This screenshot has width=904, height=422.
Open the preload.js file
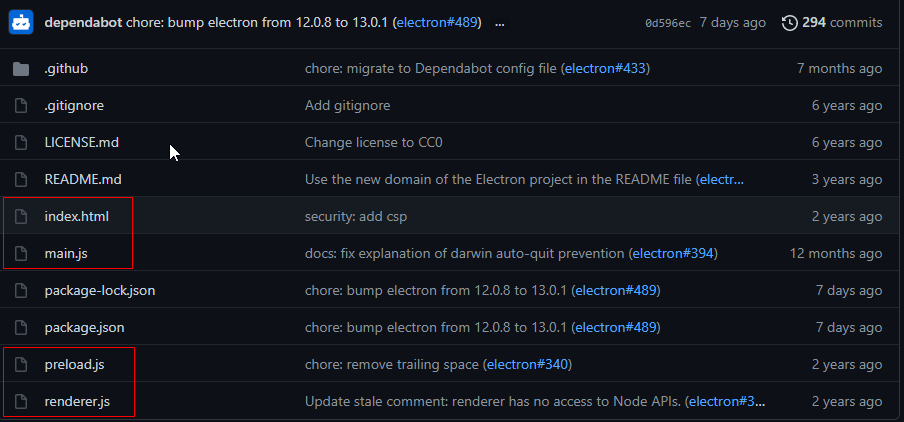(74, 364)
